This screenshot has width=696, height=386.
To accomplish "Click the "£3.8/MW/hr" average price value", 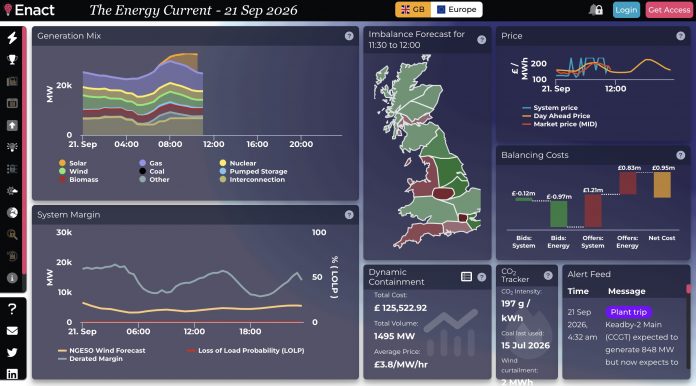I will [x=400, y=365].
